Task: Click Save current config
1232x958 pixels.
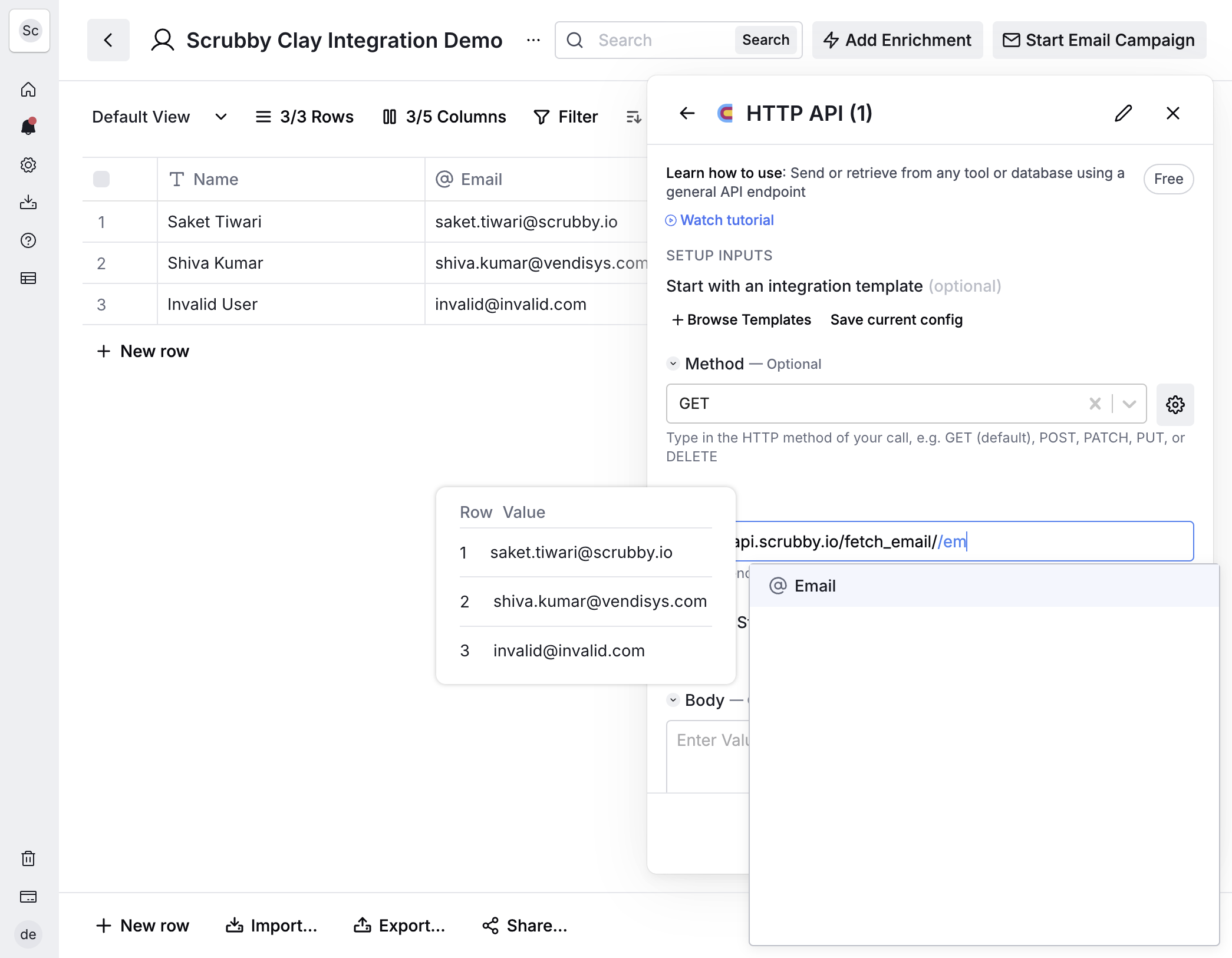Action: 896,320
